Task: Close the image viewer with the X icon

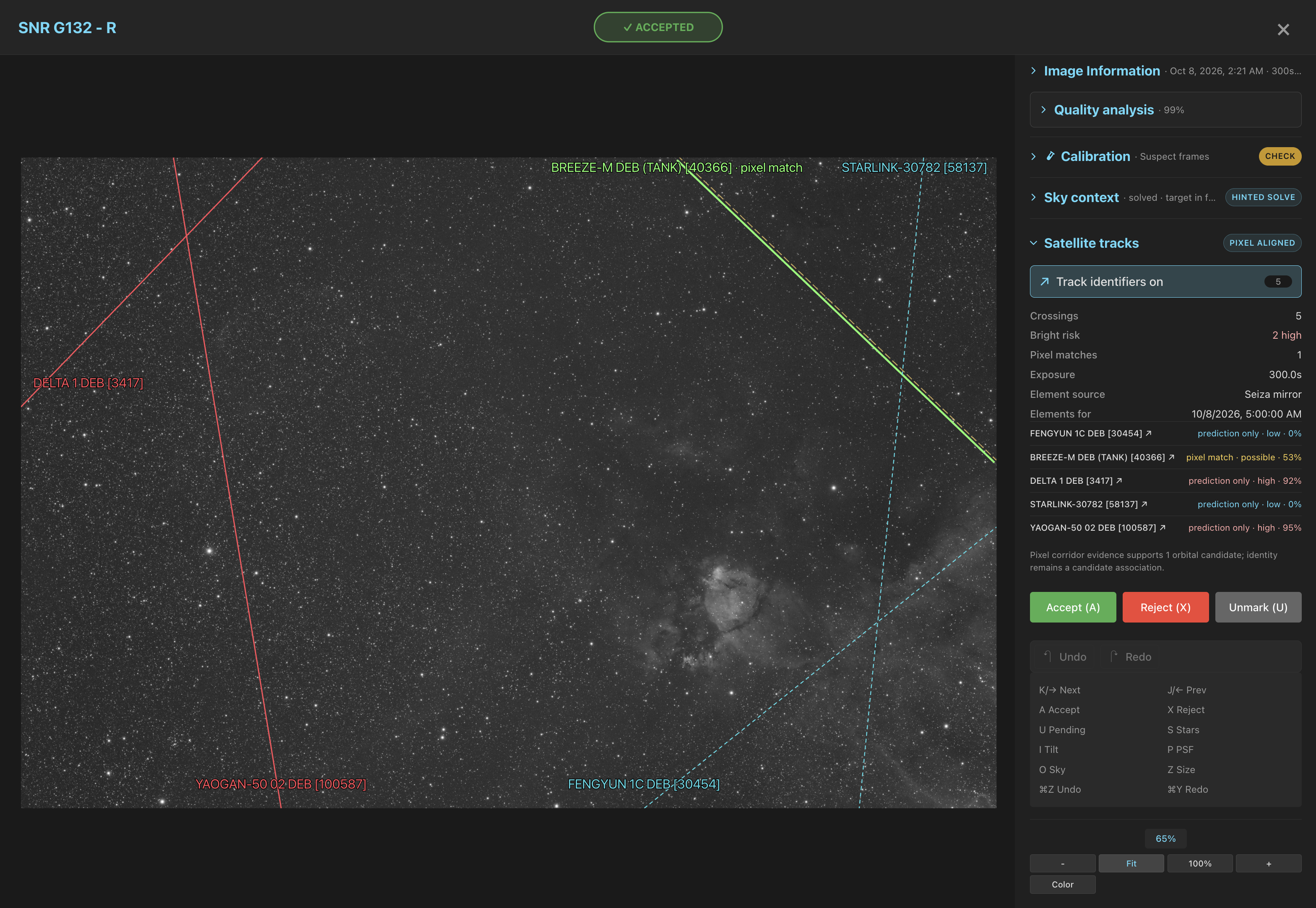Action: click(x=1283, y=29)
